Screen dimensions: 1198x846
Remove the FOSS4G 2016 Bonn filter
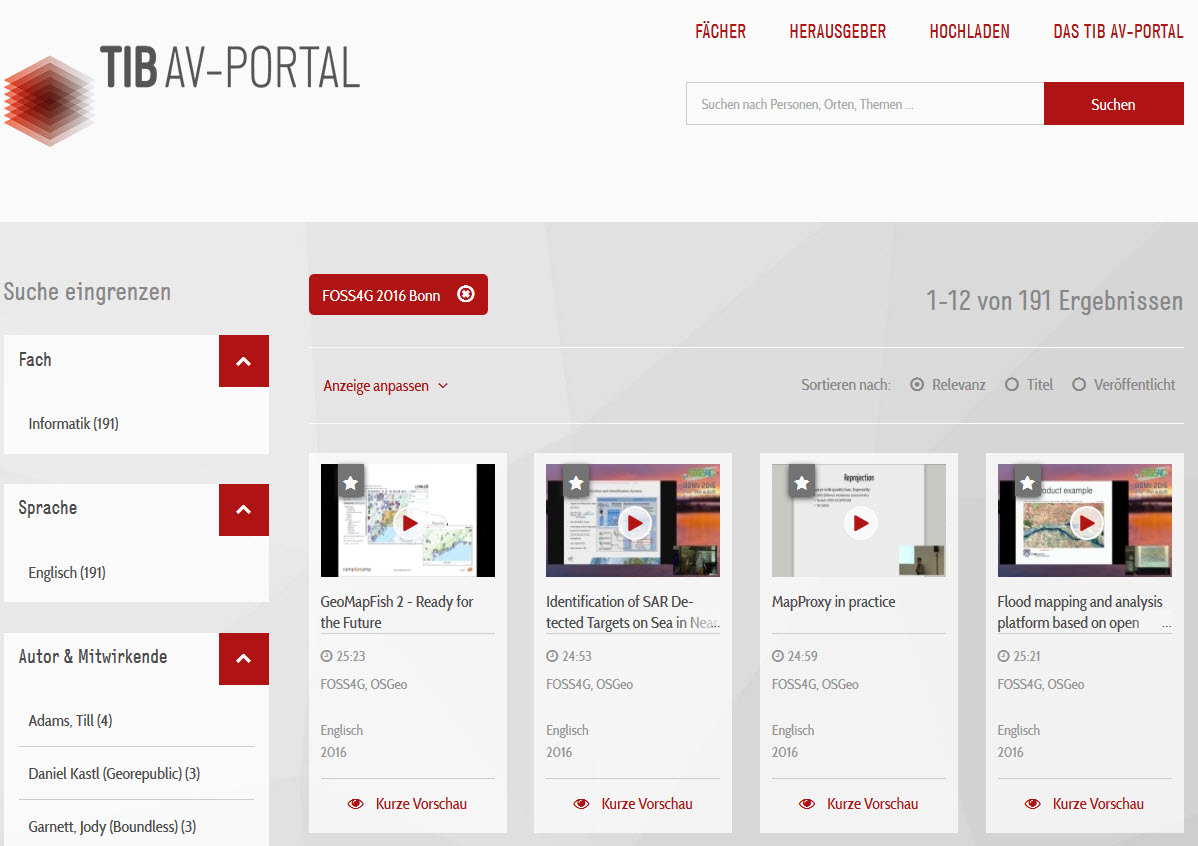(465, 294)
